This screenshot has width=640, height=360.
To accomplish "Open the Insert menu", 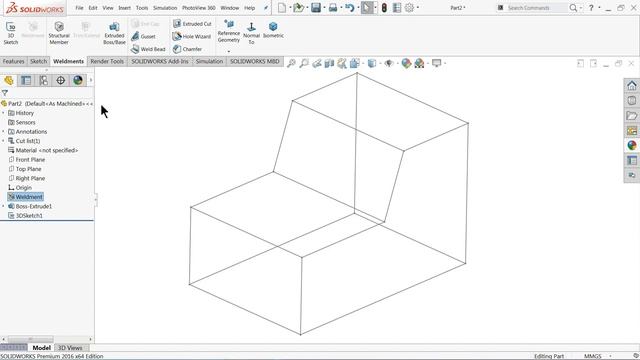I will (124, 8).
